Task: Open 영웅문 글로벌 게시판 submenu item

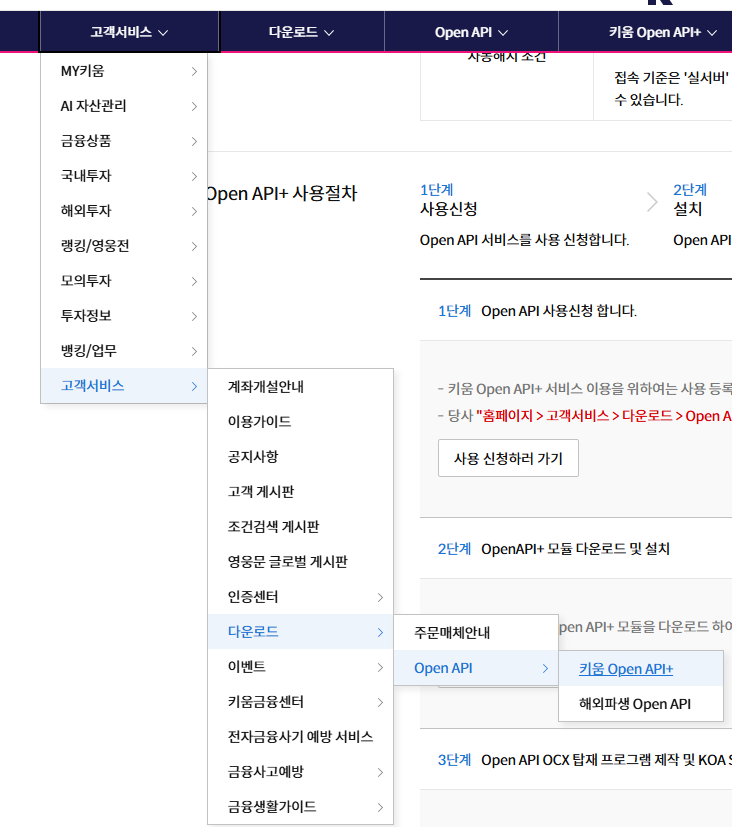Action: click(301, 562)
